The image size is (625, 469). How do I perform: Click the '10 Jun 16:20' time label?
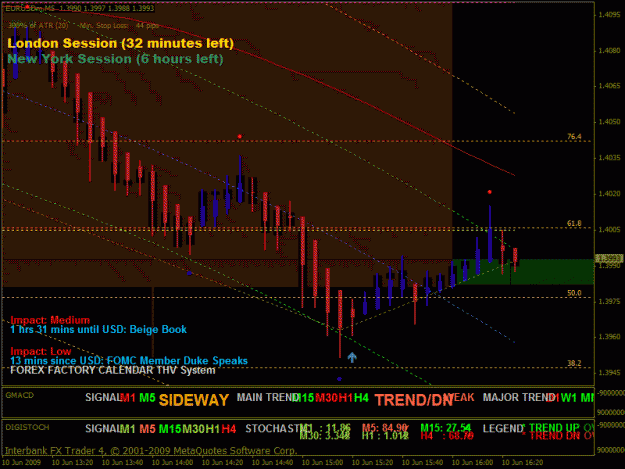pyautogui.click(x=523, y=462)
